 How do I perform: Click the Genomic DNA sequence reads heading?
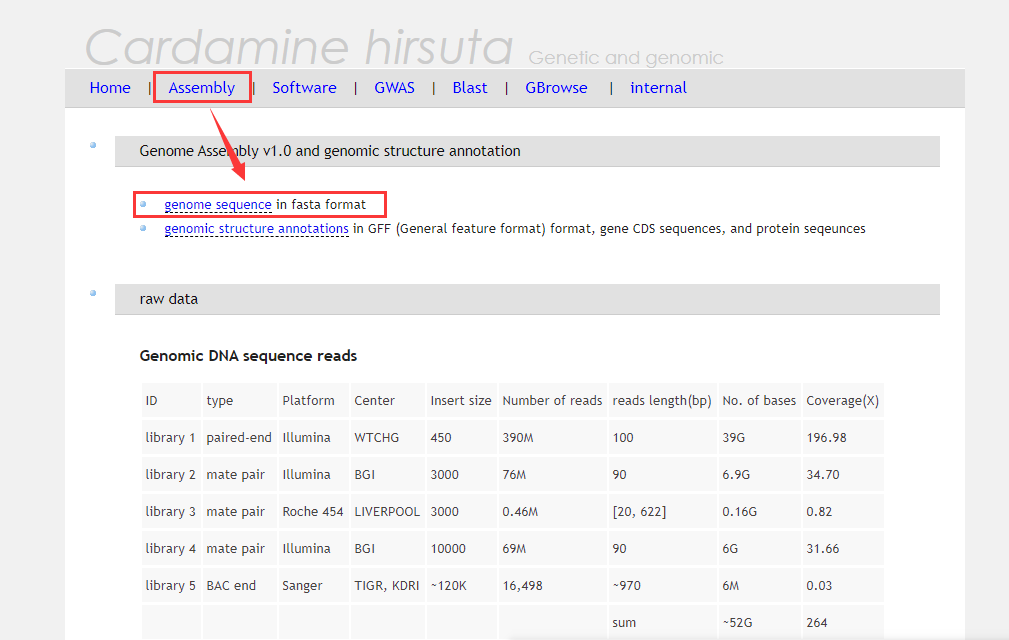click(248, 356)
